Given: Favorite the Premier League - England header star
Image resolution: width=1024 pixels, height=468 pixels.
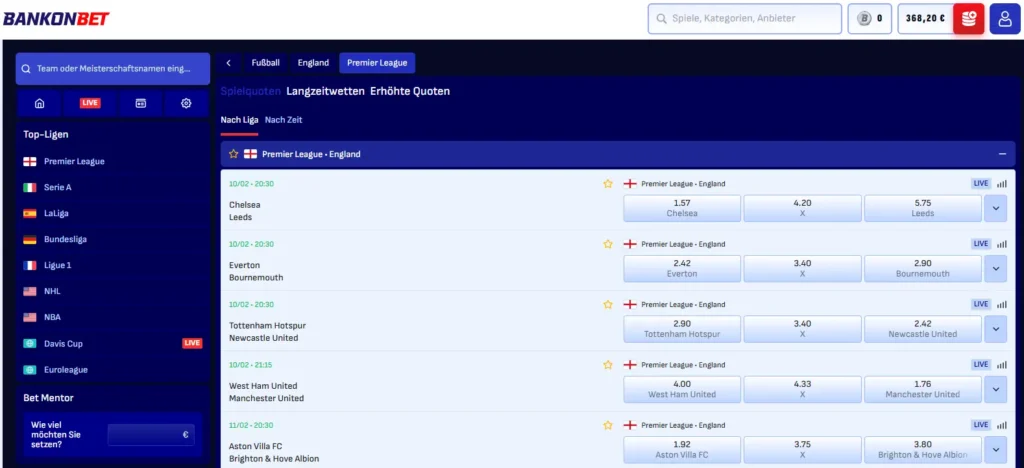Looking at the screenshot, I should click(x=233, y=154).
